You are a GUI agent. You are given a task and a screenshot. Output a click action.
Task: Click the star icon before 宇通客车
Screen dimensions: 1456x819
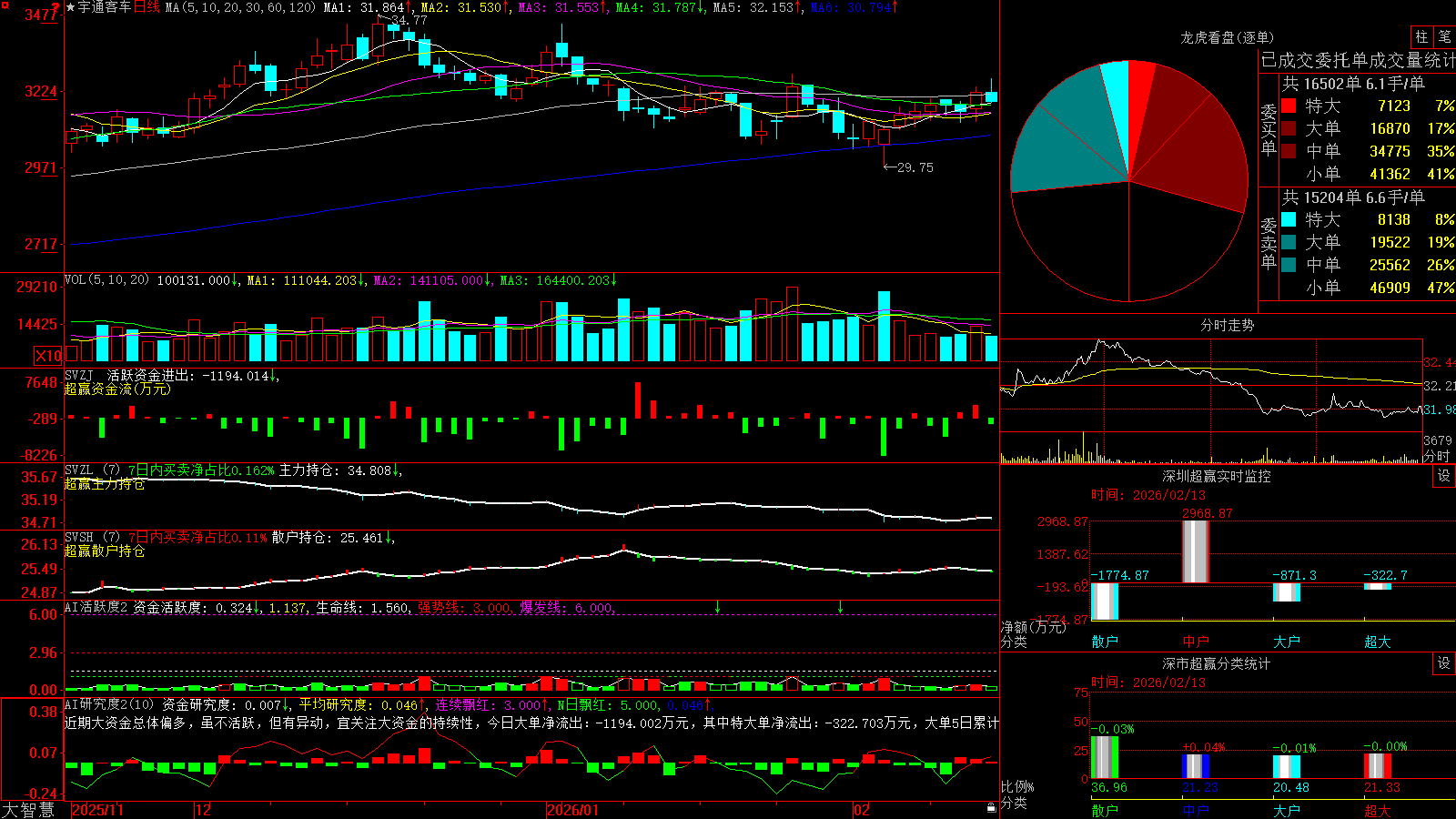pos(70,7)
